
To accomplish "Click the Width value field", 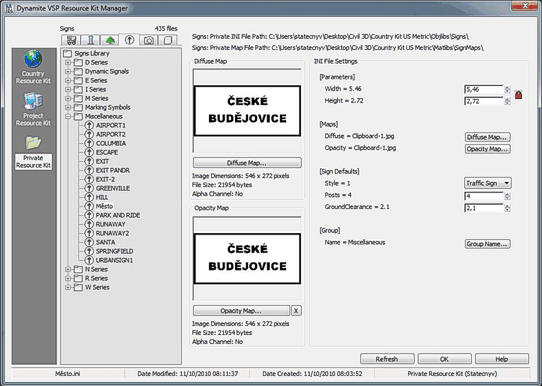I will click(484, 90).
